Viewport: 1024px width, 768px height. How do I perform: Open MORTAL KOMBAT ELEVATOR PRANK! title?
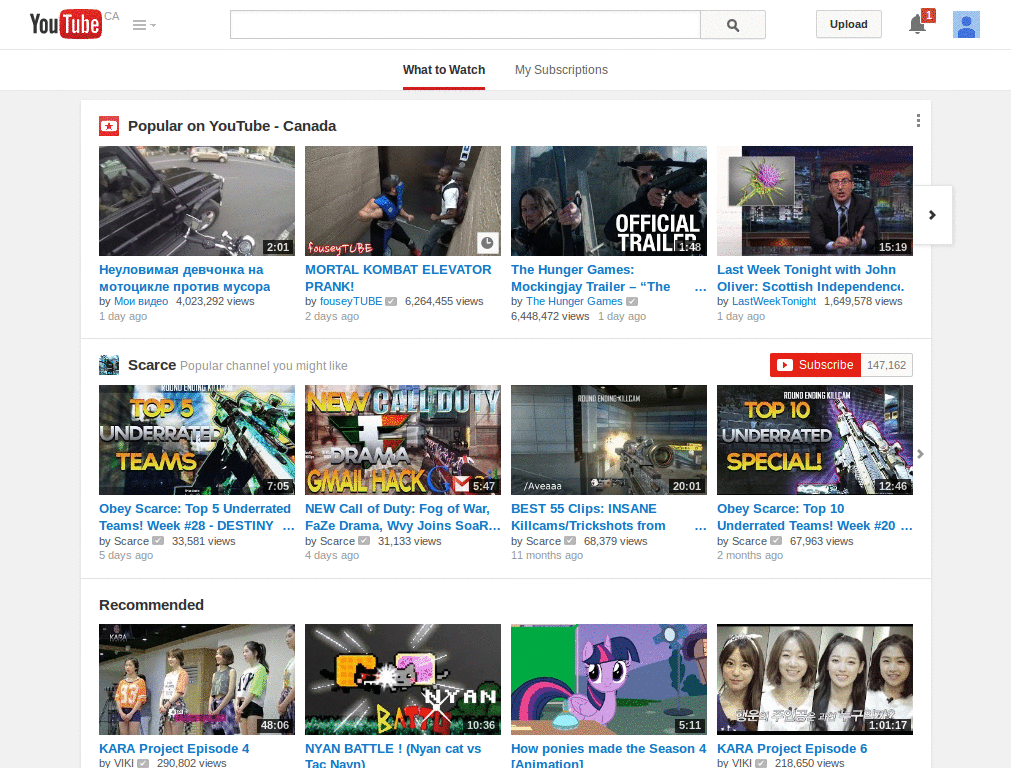[x=398, y=278]
